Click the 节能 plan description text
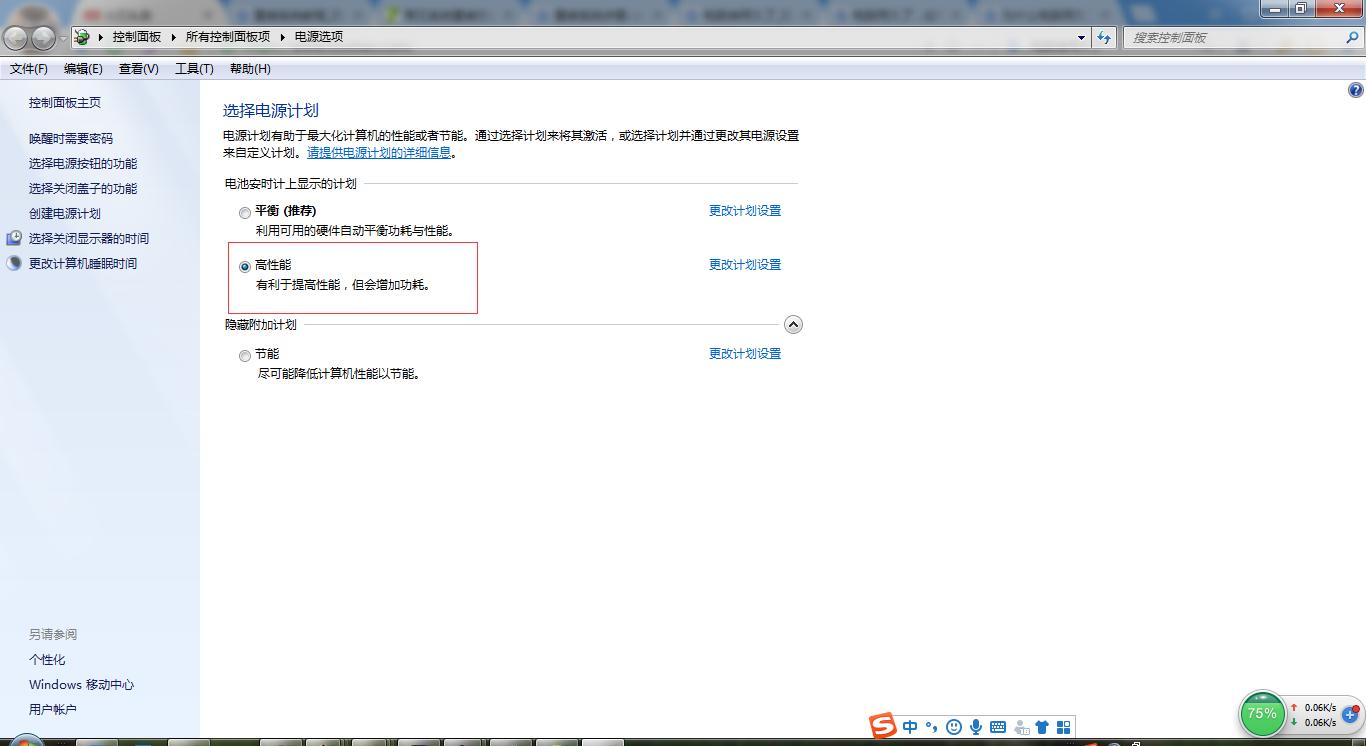The image size is (1366, 746). click(339, 374)
